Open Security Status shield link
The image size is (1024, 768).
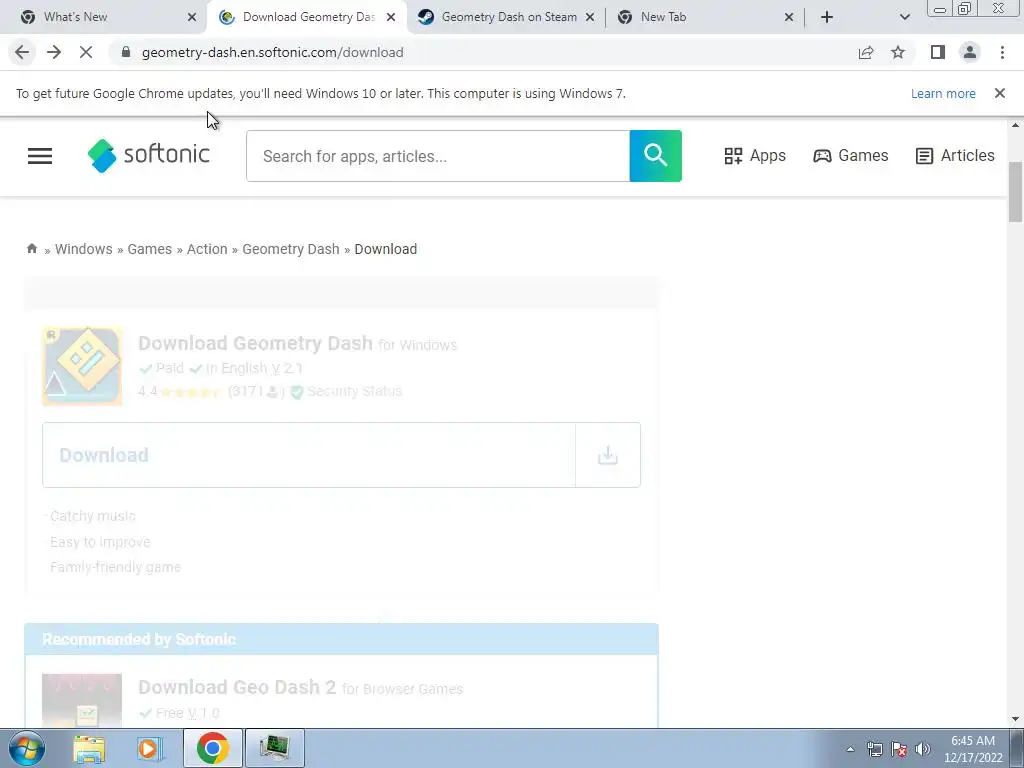click(346, 391)
